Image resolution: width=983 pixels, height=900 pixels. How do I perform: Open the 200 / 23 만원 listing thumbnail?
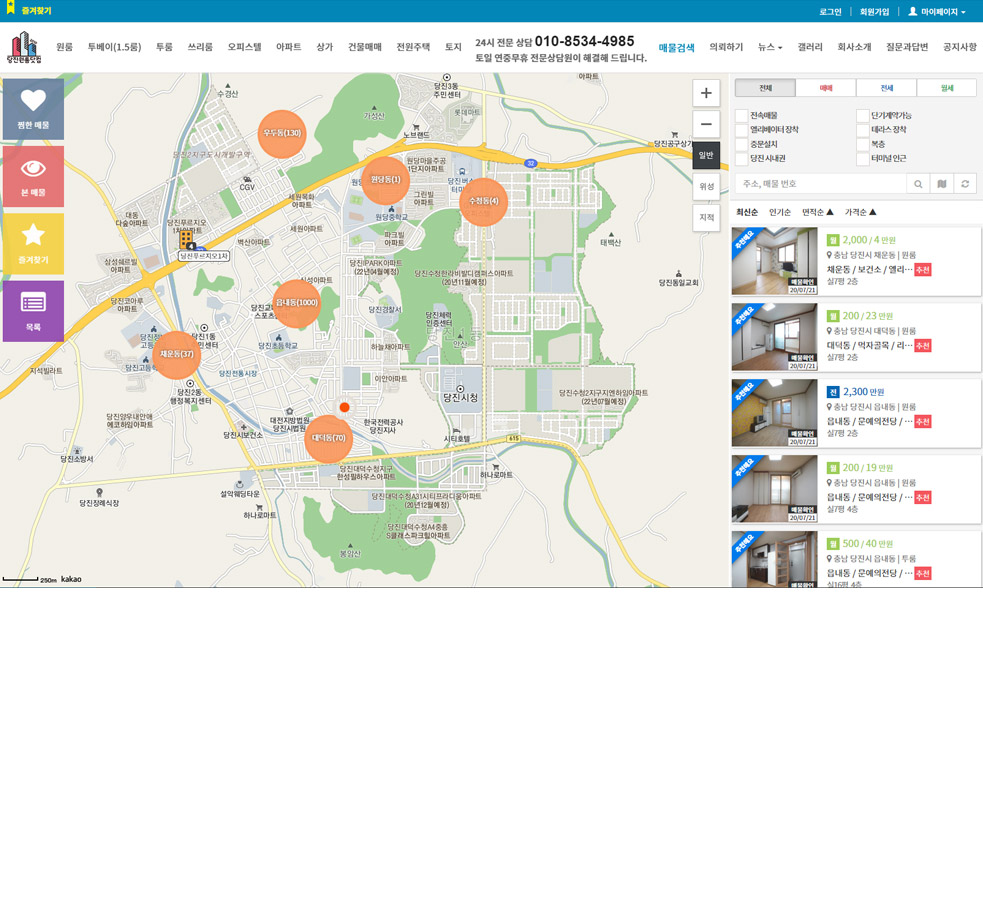[x=775, y=337]
